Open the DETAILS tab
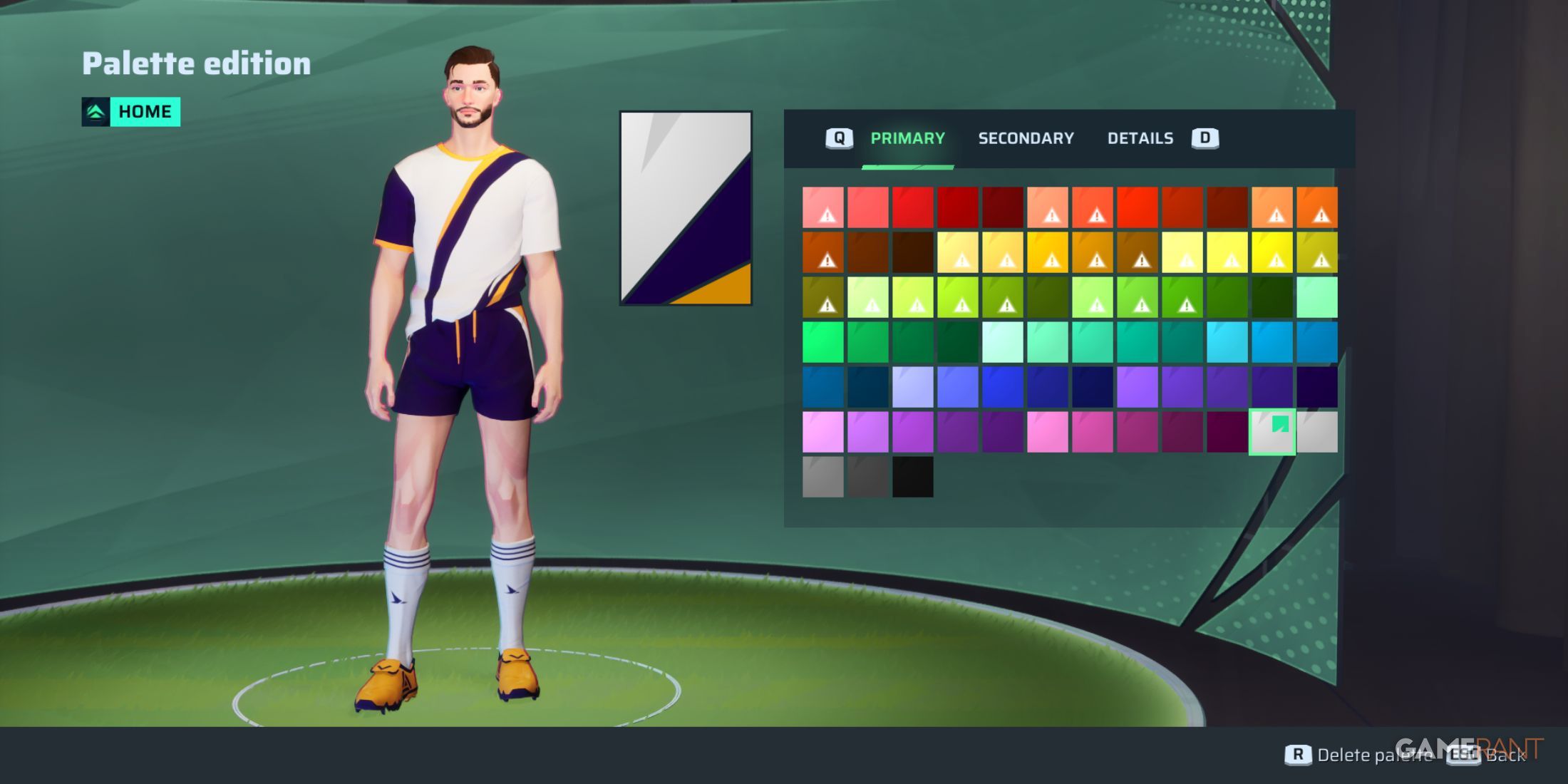Screen dimensions: 1568x784 point(1141,138)
